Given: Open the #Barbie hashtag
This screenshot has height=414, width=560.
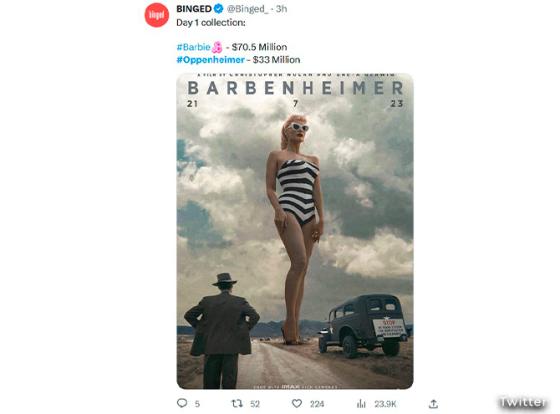Looking at the screenshot, I should 193,47.
